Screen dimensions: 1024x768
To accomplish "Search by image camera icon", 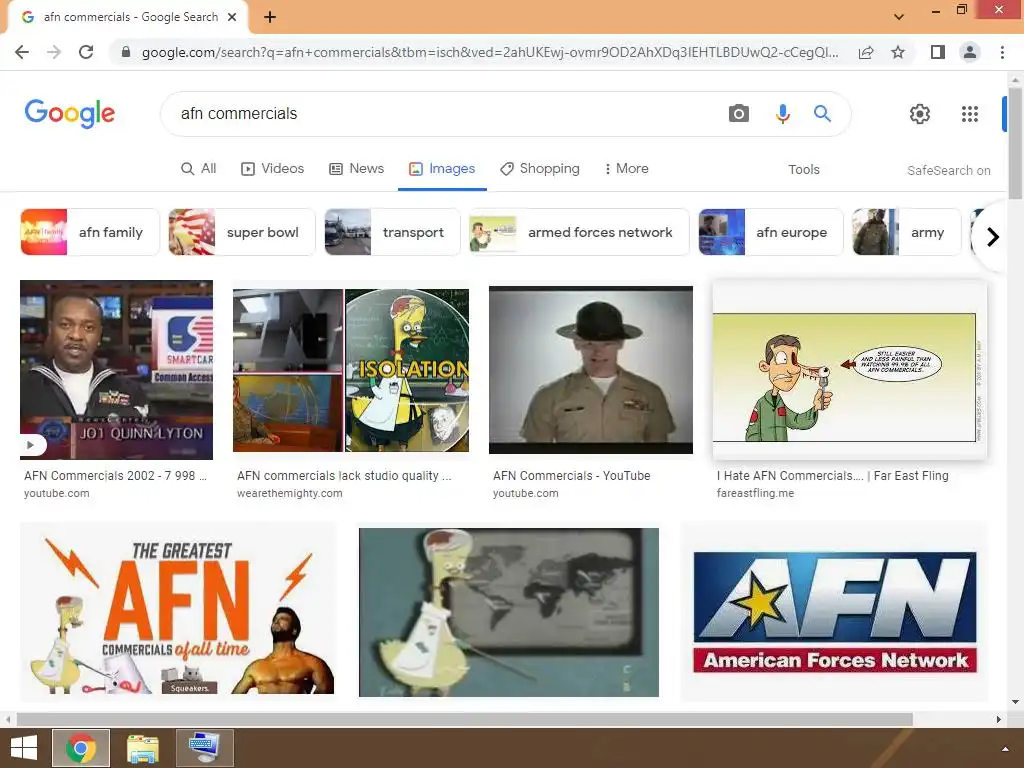I will (x=739, y=114).
